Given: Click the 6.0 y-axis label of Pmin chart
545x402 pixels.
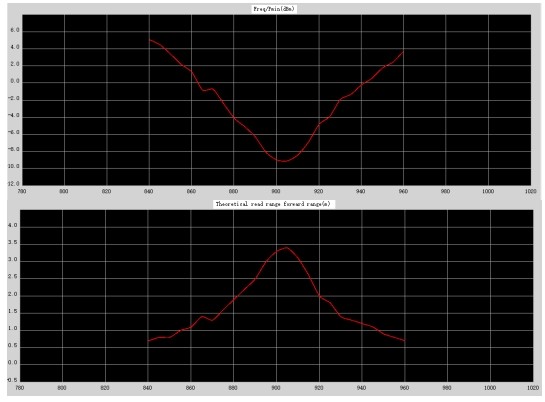Looking at the screenshot, I should point(15,31).
